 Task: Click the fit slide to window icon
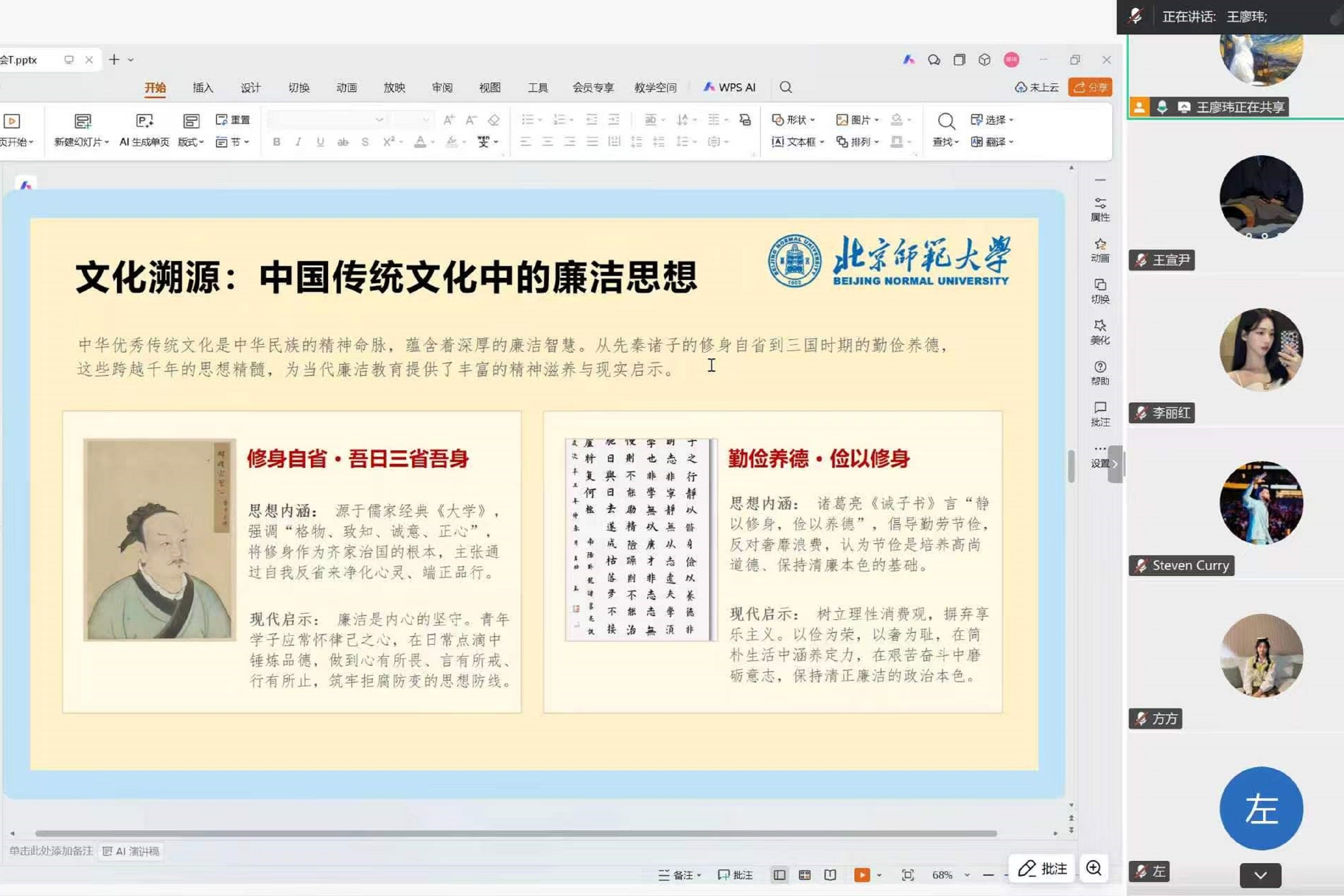[x=908, y=875]
